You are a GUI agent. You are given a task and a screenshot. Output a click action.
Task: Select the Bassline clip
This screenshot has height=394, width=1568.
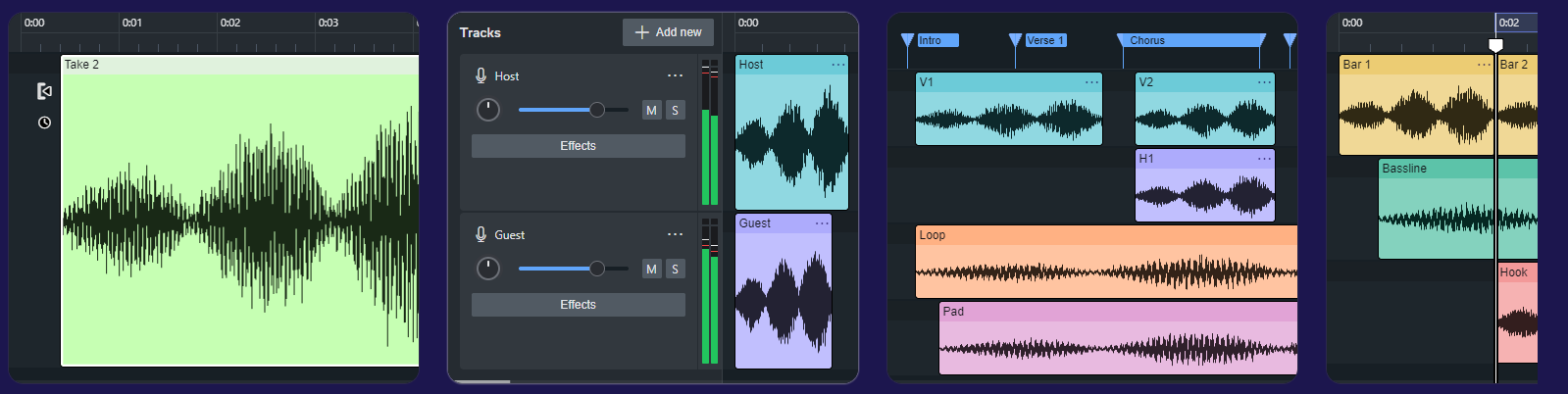click(1458, 209)
